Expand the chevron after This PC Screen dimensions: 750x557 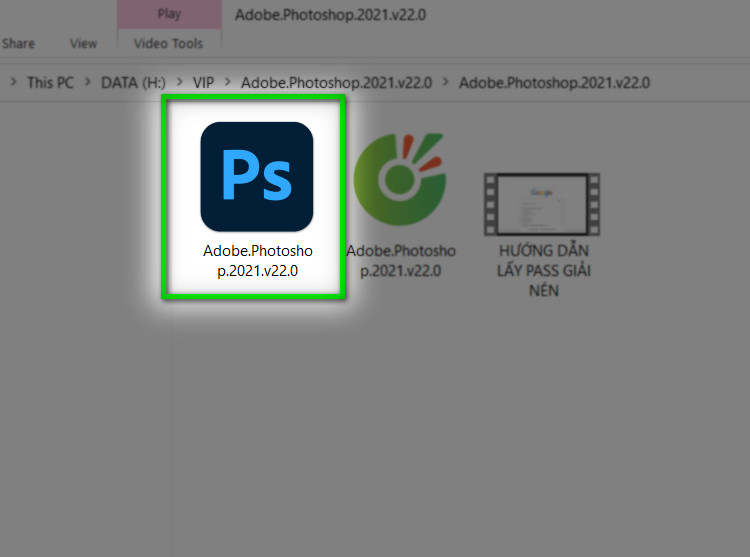pyautogui.click(x=87, y=82)
